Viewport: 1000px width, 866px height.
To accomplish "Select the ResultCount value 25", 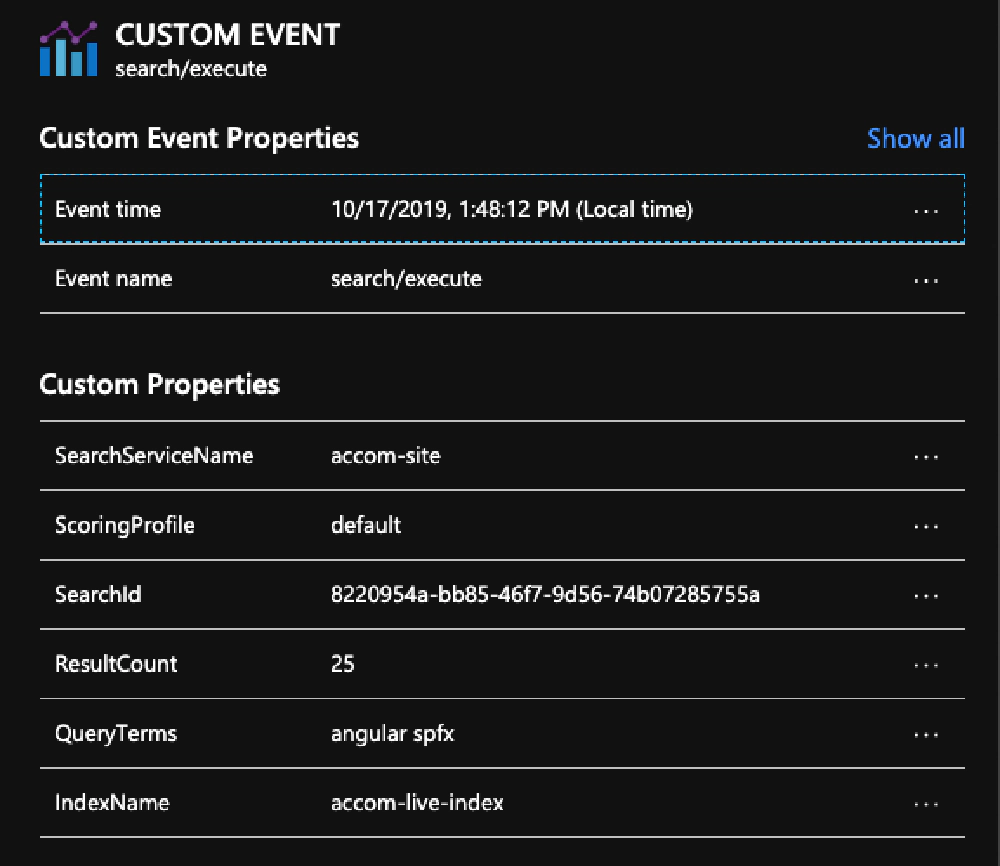I will click(x=342, y=664).
